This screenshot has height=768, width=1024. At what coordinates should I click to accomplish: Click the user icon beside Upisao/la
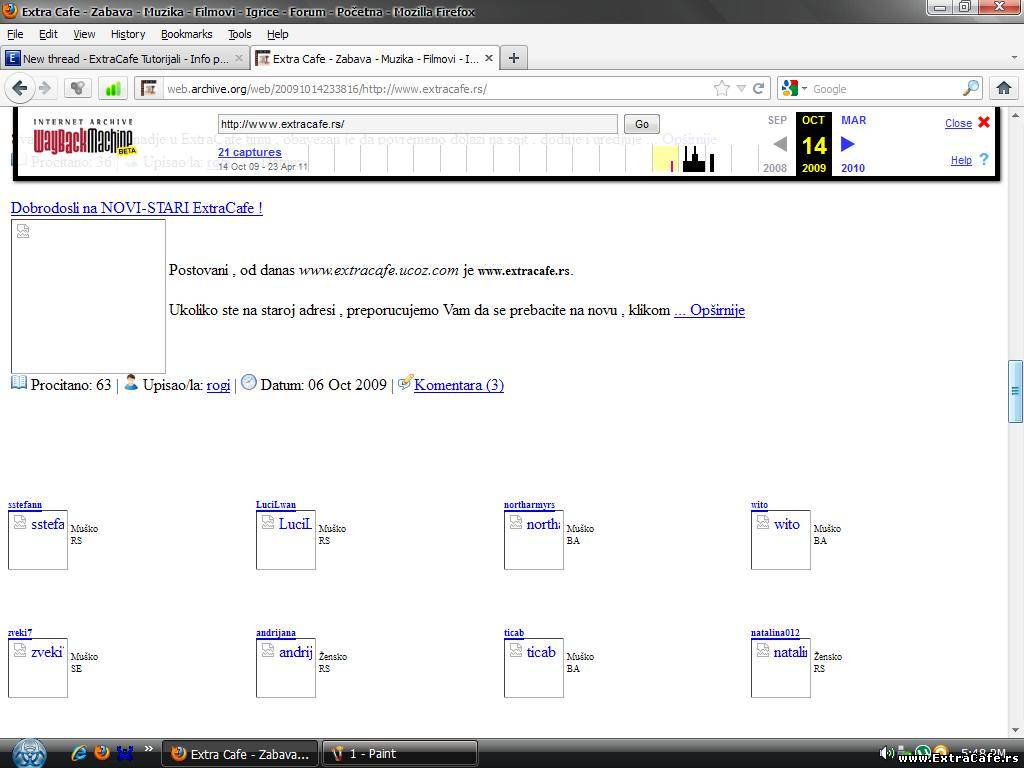tap(131, 383)
